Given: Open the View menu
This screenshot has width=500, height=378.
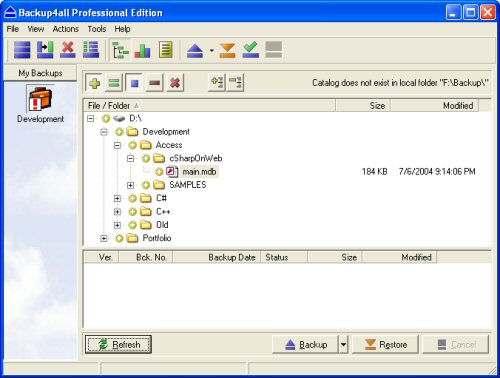Looking at the screenshot, I should point(36,29).
